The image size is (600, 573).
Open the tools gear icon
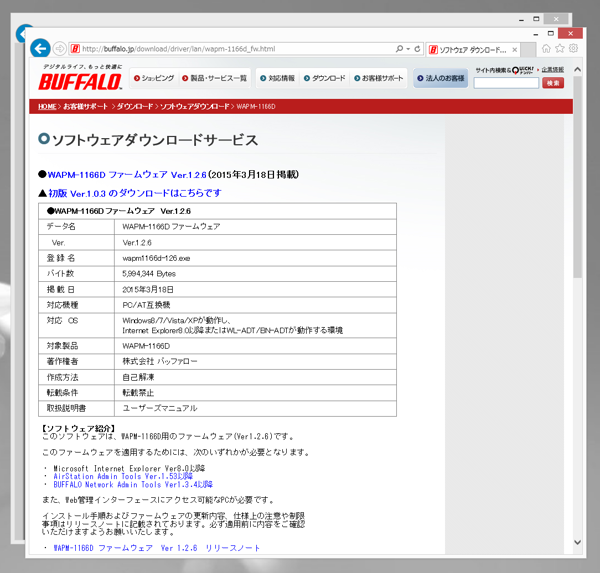pos(573,48)
